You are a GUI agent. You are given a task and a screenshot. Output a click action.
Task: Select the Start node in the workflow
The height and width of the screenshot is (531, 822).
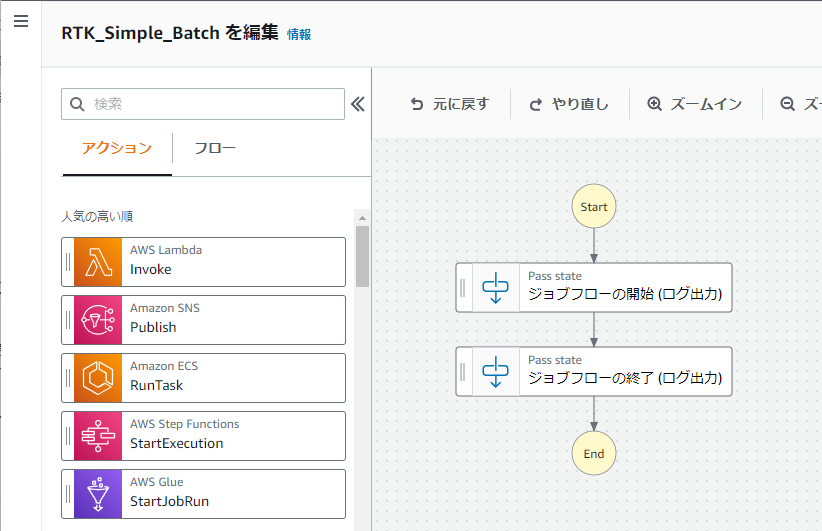[593, 206]
